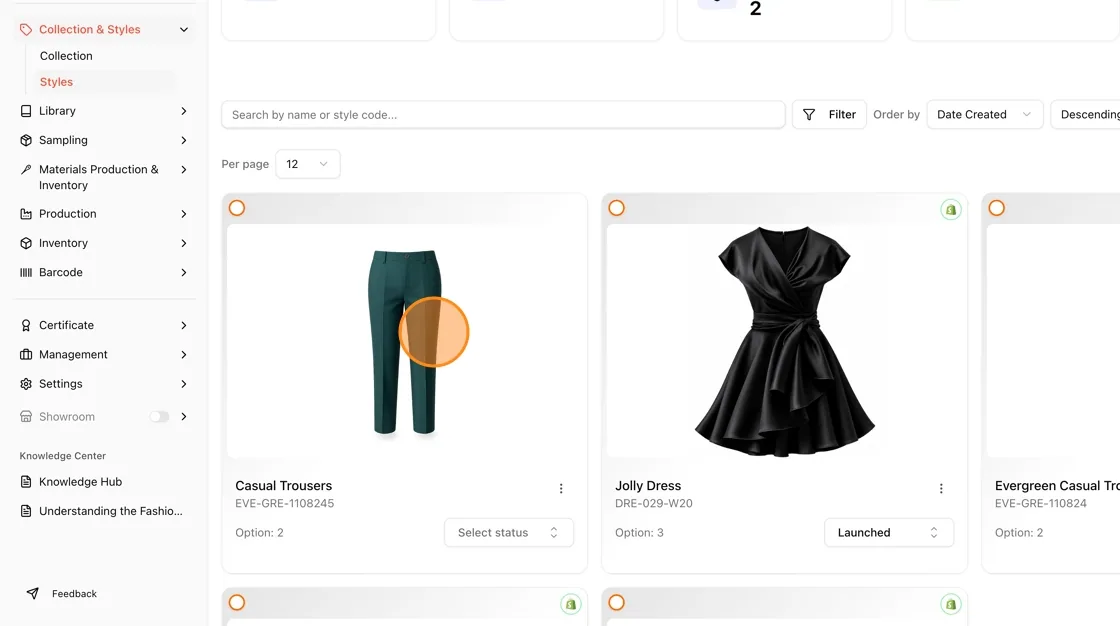Click the Feedback paper plane icon
This screenshot has width=1120, height=626.
(x=32, y=593)
